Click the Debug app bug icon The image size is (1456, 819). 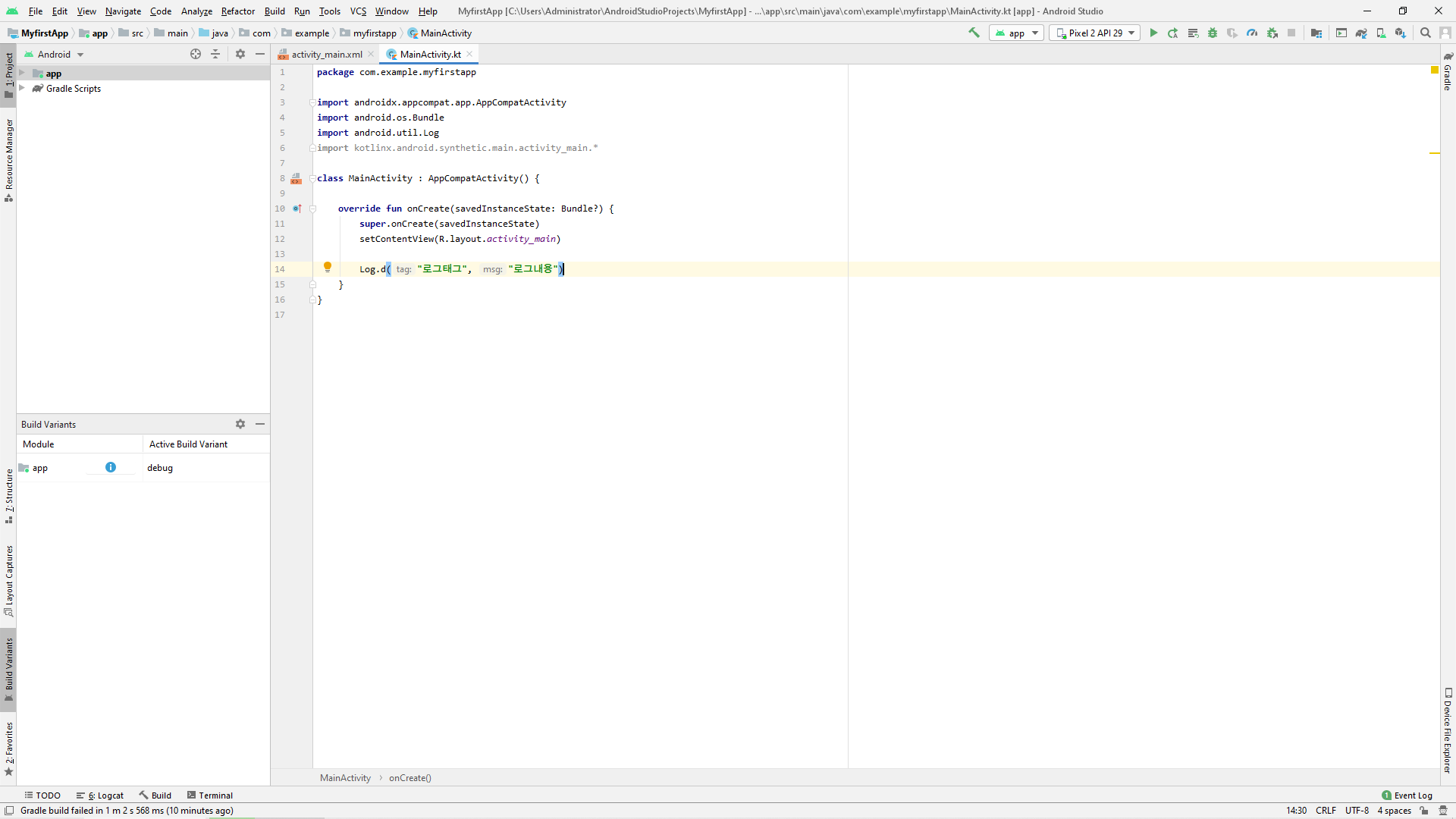click(x=1213, y=33)
